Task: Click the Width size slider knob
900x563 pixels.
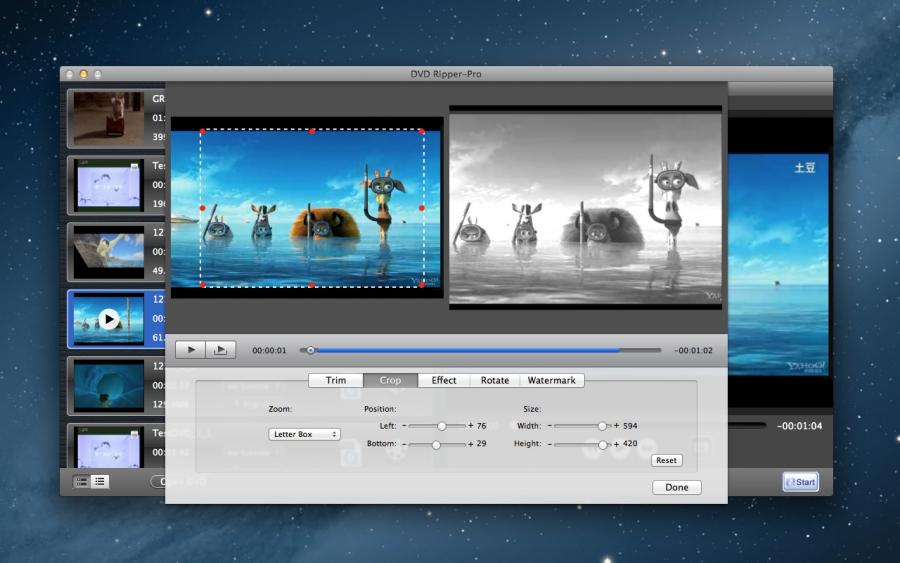Action: click(x=602, y=426)
